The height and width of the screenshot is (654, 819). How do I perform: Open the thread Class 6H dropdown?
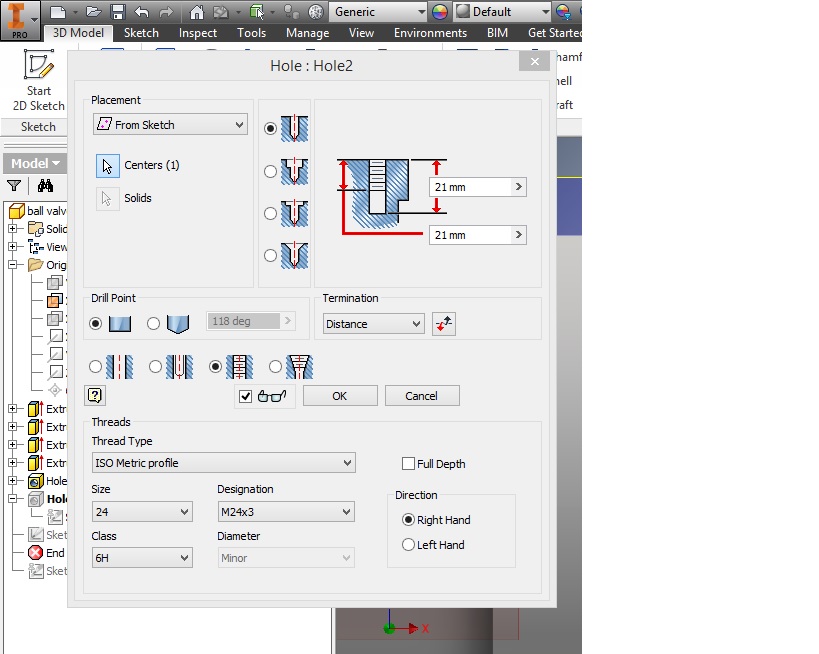(x=142, y=558)
